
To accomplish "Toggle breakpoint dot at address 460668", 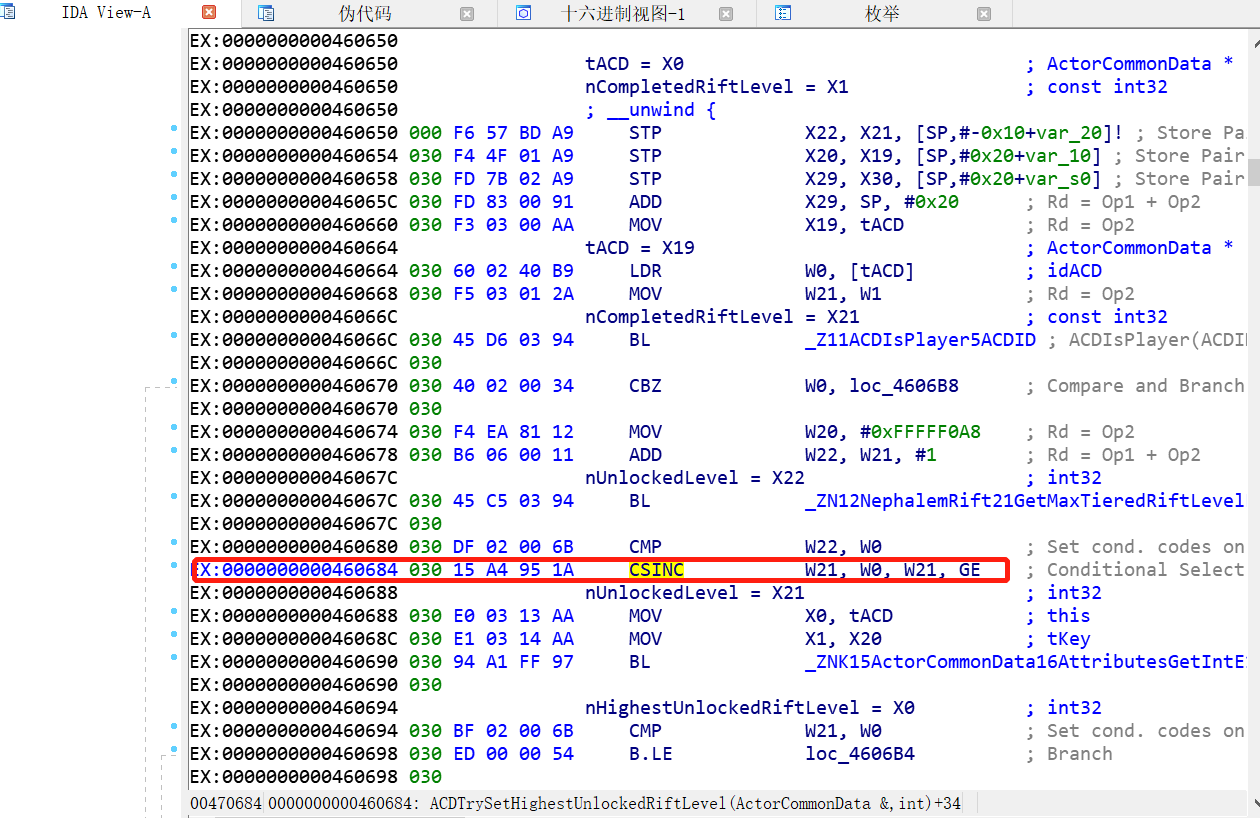I will coord(174,290).
